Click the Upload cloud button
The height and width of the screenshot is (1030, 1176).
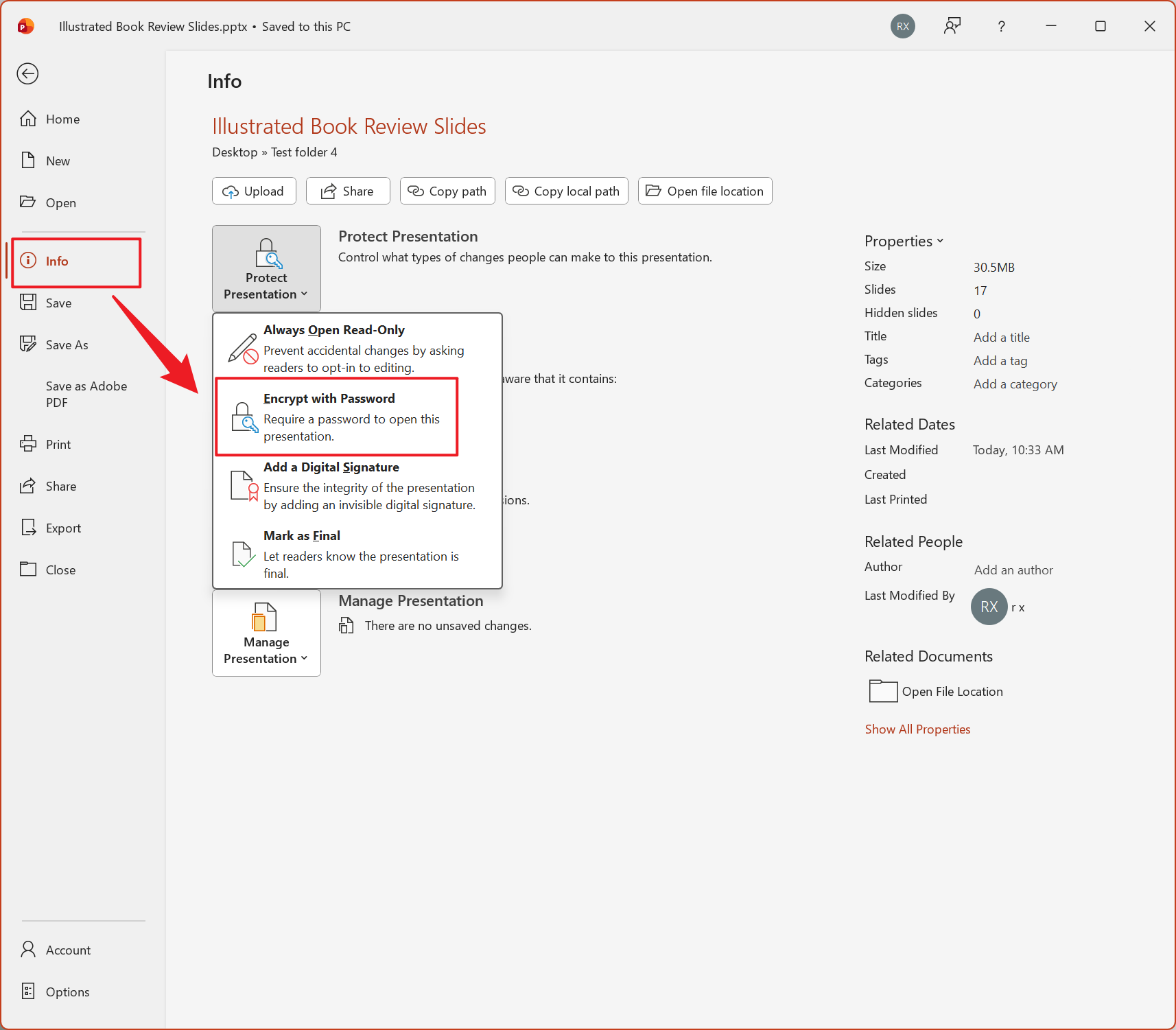coord(254,191)
